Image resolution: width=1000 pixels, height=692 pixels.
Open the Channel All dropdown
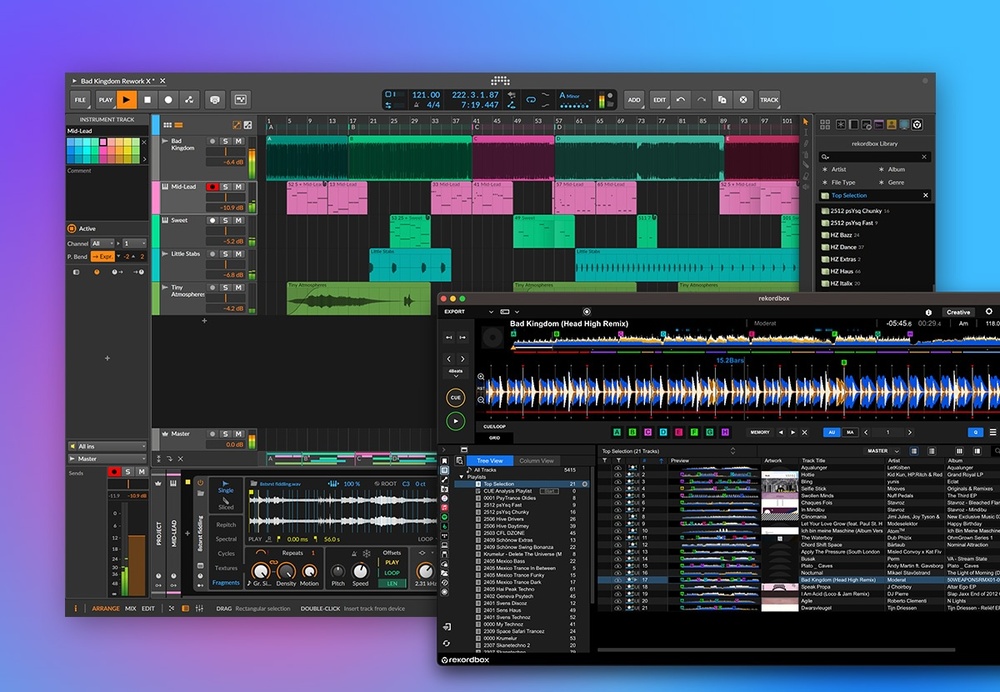(x=102, y=244)
